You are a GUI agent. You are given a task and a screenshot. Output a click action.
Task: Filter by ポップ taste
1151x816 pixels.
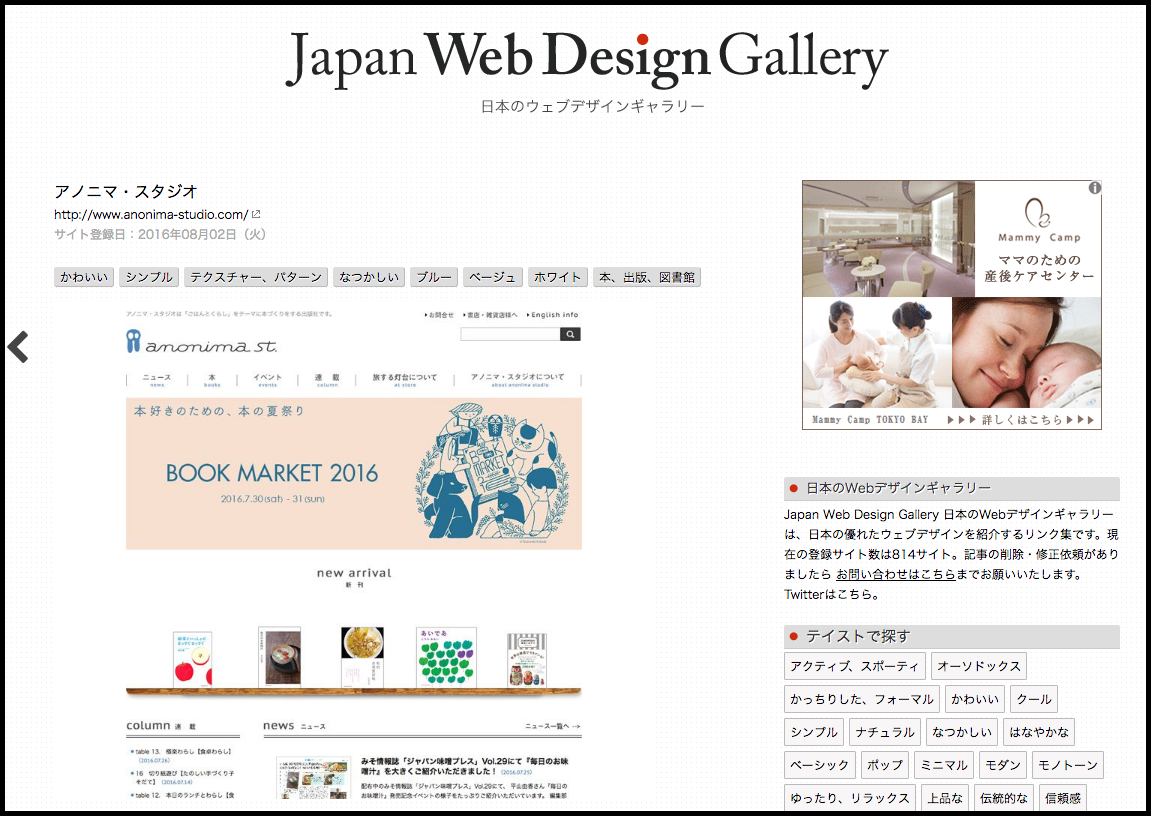coord(885,765)
